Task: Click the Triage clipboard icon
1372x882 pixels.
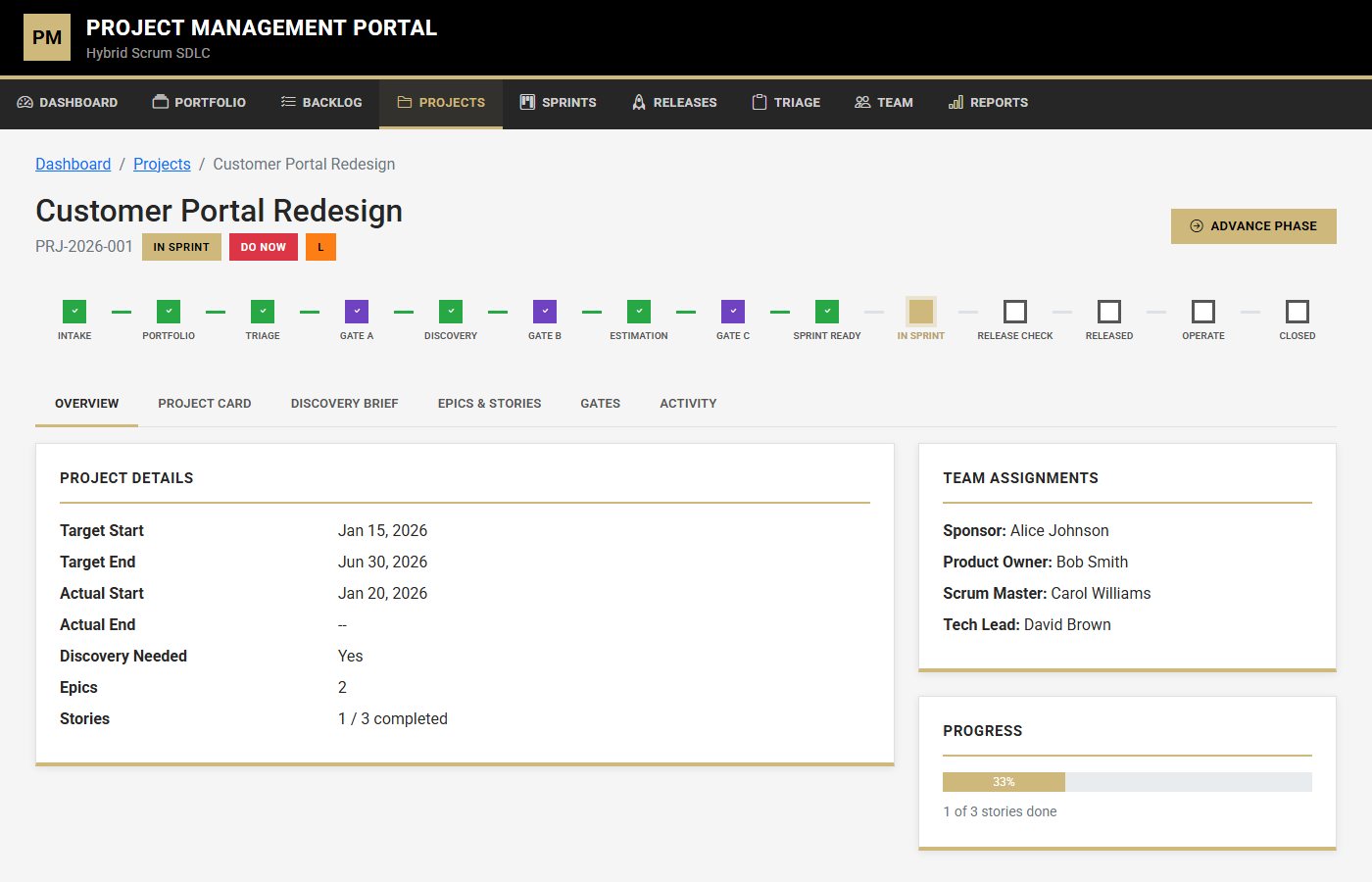Action: click(759, 102)
